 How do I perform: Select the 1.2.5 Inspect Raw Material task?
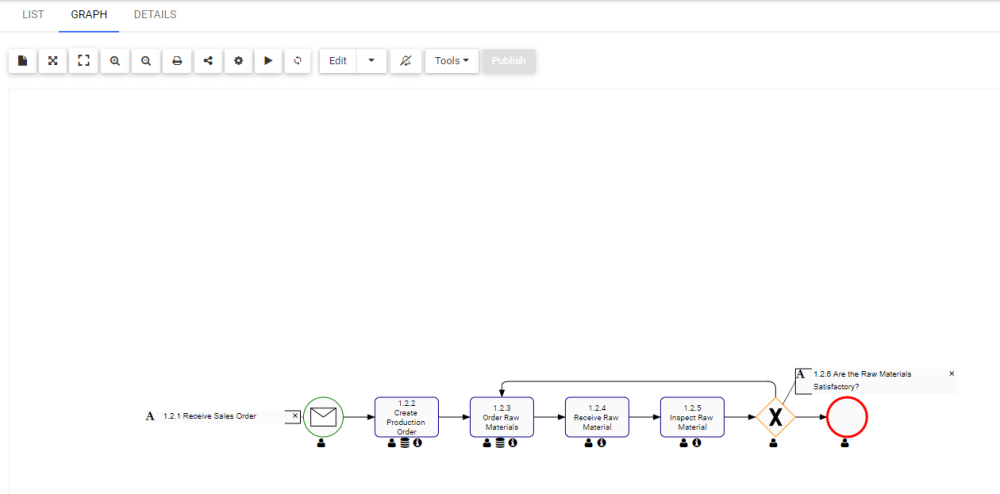point(692,418)
